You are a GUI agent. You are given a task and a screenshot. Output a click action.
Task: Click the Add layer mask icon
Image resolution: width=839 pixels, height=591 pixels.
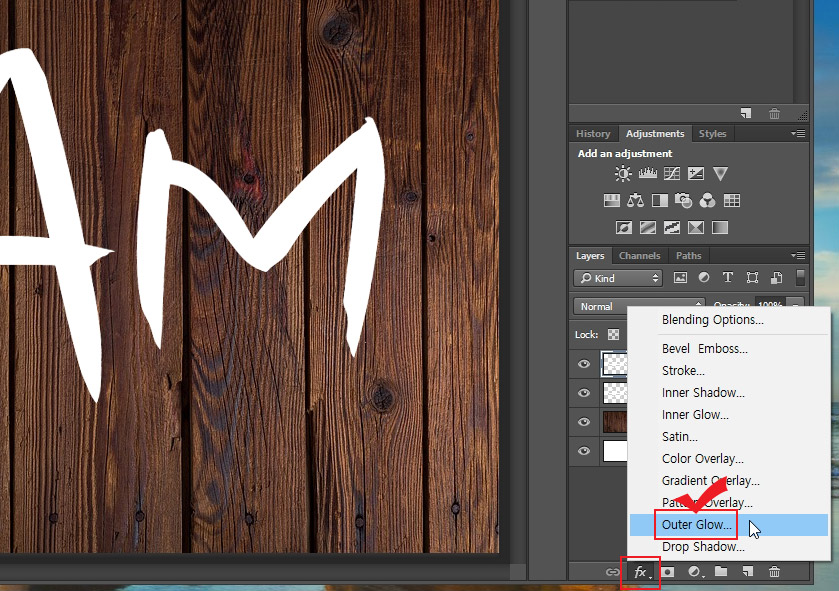669,572
